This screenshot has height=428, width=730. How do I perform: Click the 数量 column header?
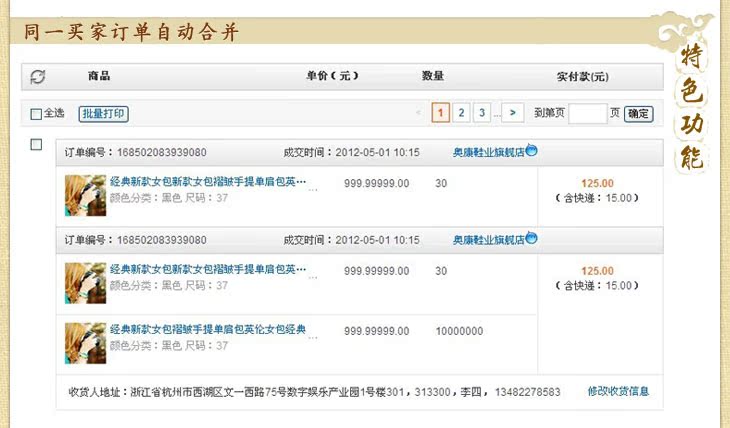tap(433, 76)
